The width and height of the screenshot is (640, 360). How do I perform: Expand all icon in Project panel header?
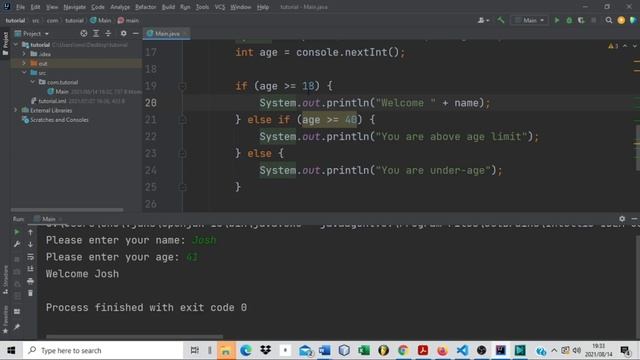[96, 33]
